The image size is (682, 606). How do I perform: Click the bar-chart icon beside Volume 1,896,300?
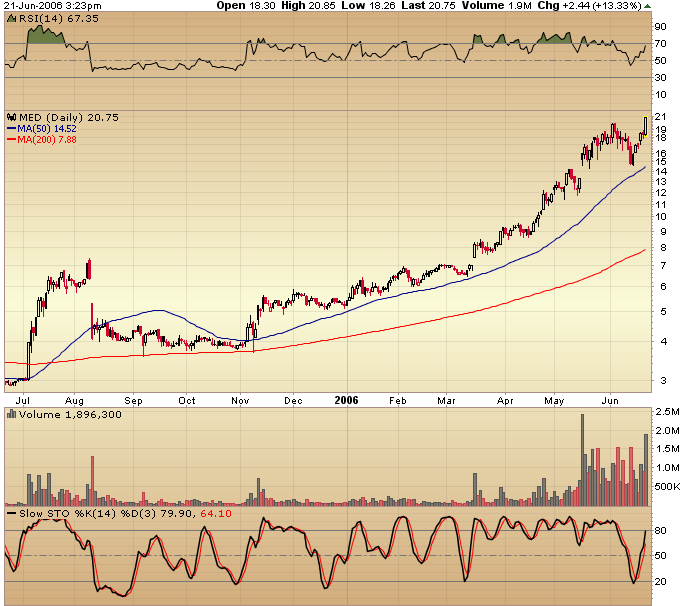pos(11,414)
